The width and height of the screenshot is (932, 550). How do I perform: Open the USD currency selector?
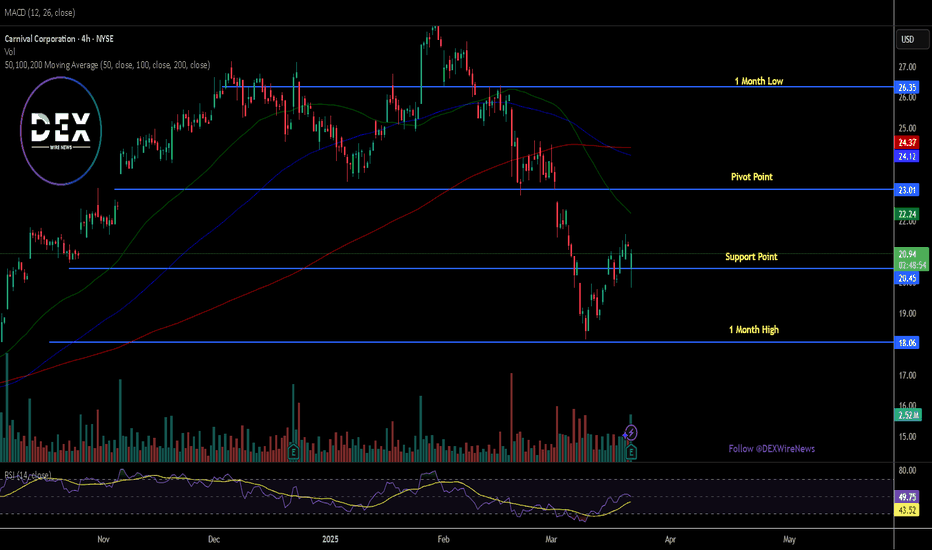pyautogui.click(x=912, y=39)
